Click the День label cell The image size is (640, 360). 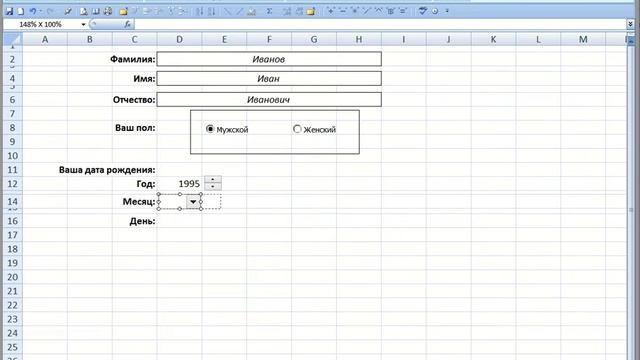pos(142,221)
